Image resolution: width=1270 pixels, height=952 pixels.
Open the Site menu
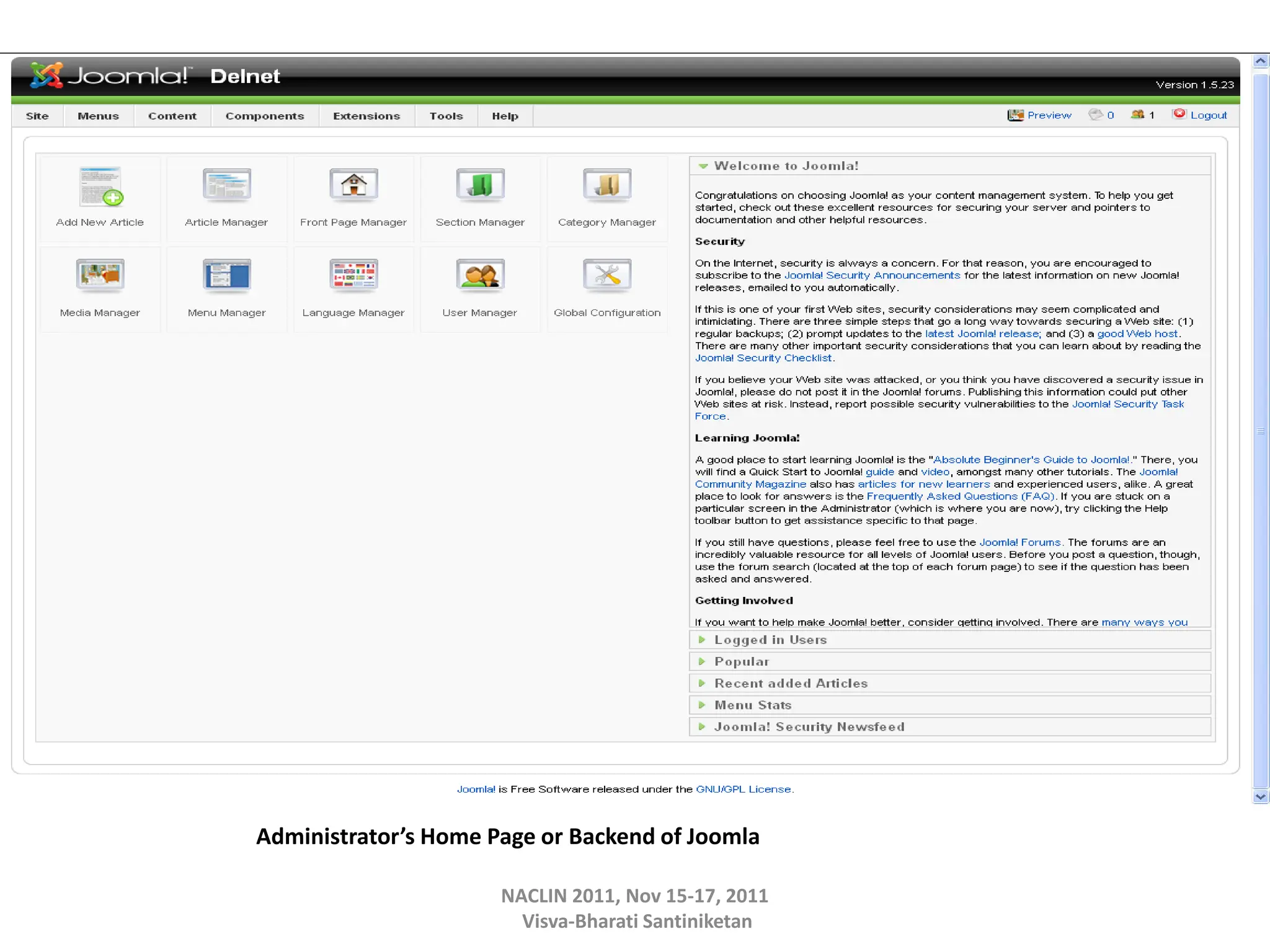(x=37, y=116)
